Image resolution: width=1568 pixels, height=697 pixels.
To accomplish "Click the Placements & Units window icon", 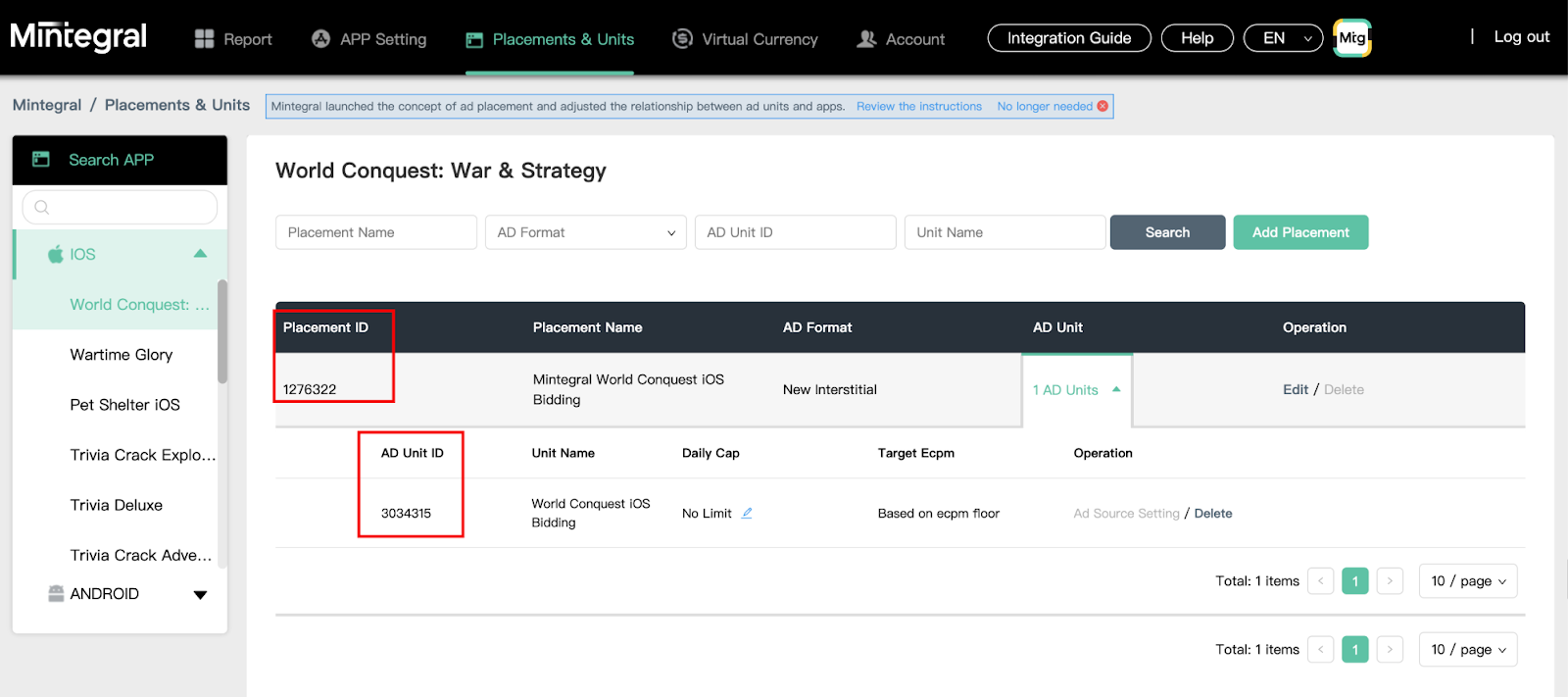I will 474,39.
